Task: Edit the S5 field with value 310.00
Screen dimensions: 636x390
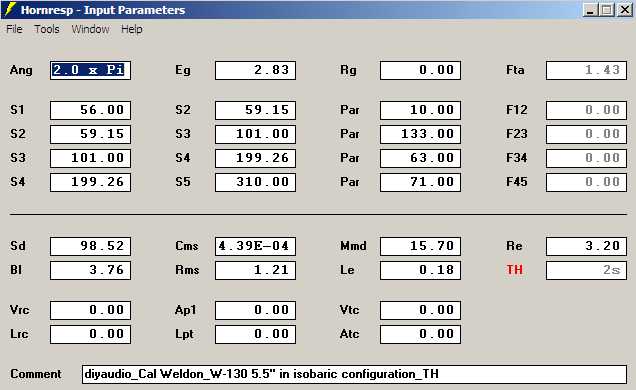Action: (256, 182)
